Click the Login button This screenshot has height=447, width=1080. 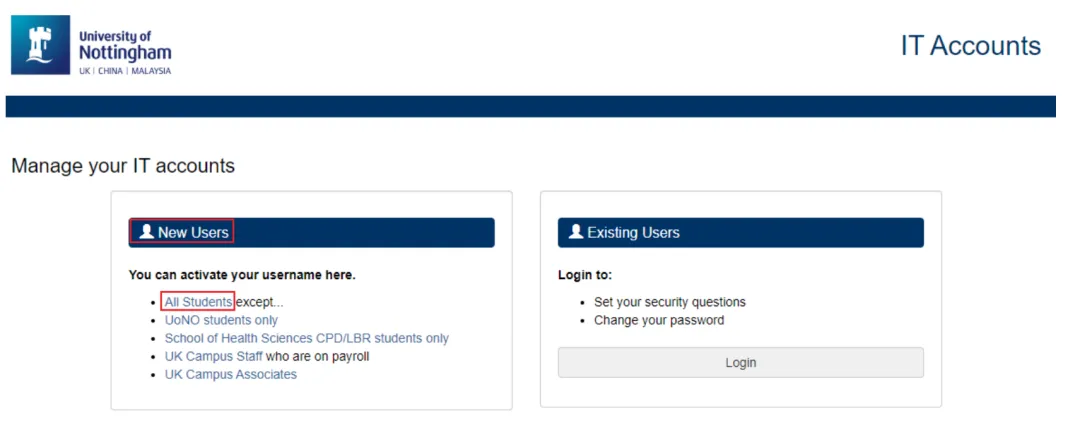point(740,362)
